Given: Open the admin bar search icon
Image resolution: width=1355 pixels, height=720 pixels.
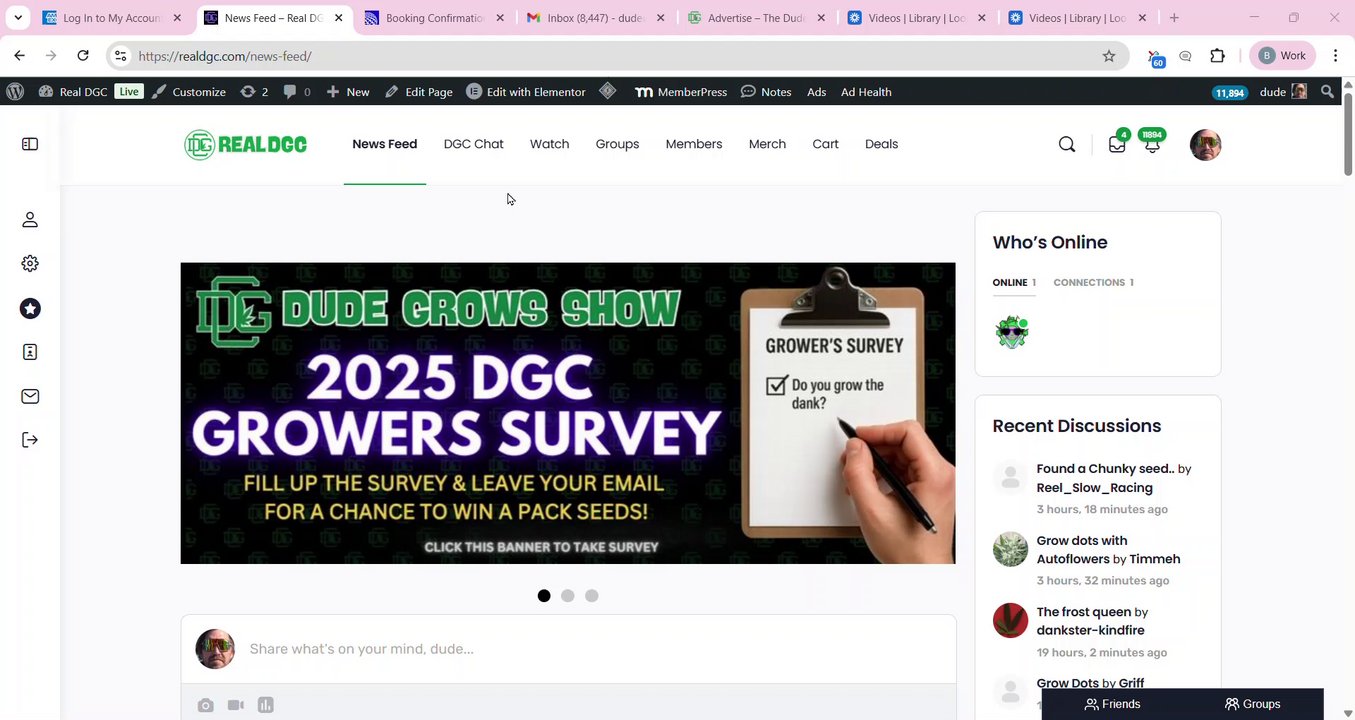Looking at the screenshot, I should [x=1327, y=91].
